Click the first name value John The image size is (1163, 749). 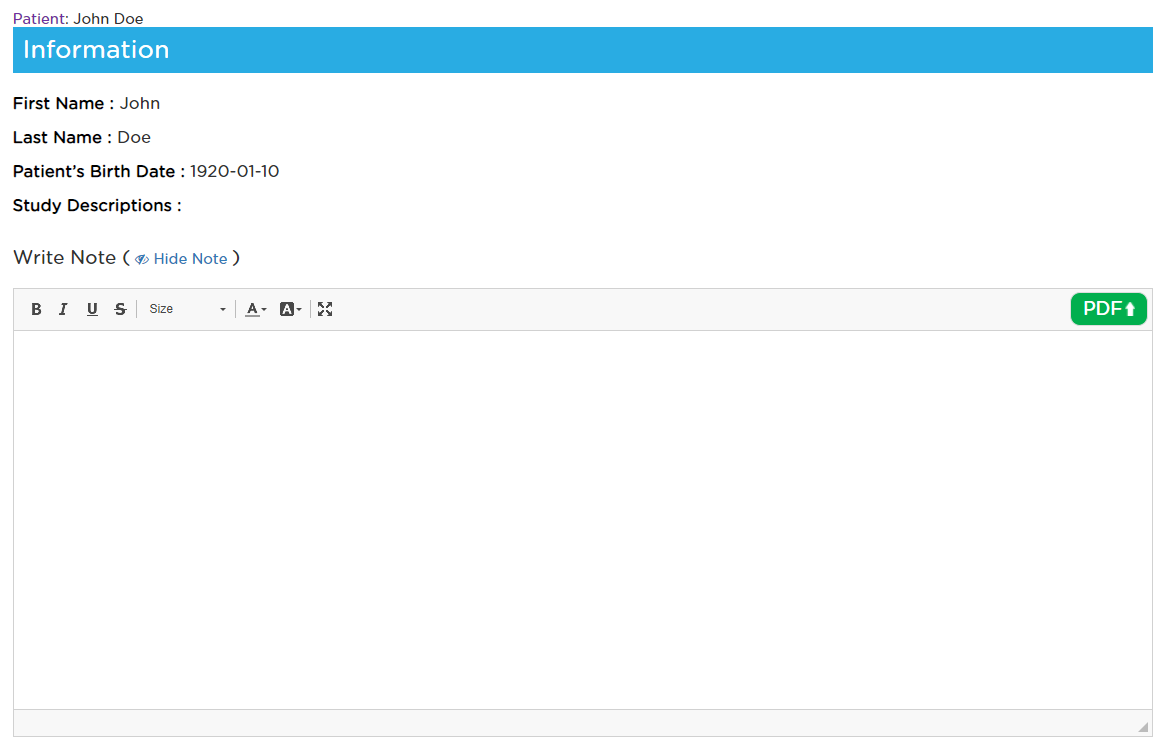[139, 103]
